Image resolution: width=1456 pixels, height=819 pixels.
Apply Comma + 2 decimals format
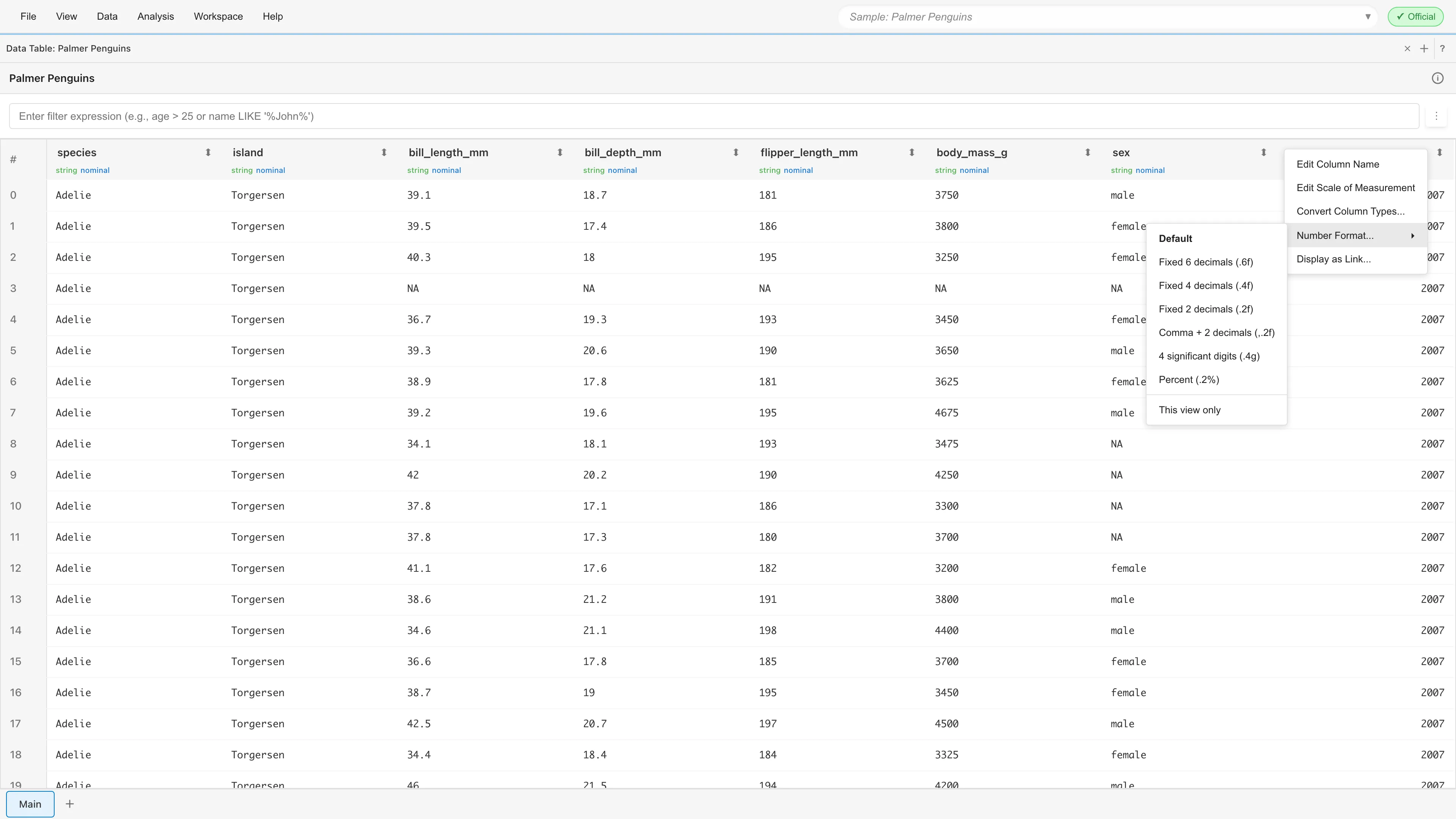coord(1216,333)
